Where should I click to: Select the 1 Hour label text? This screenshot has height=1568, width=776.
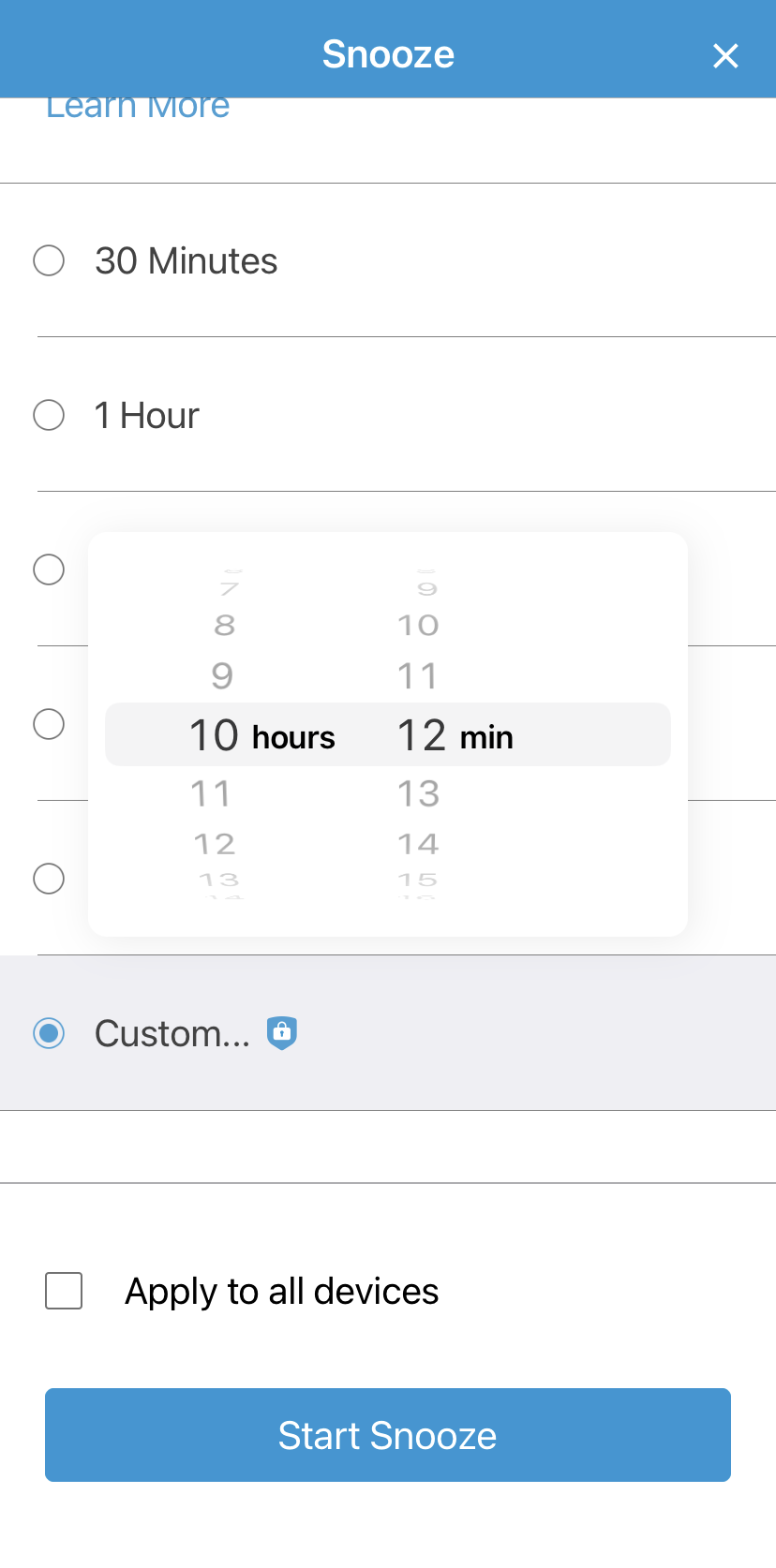pos(147,416)
